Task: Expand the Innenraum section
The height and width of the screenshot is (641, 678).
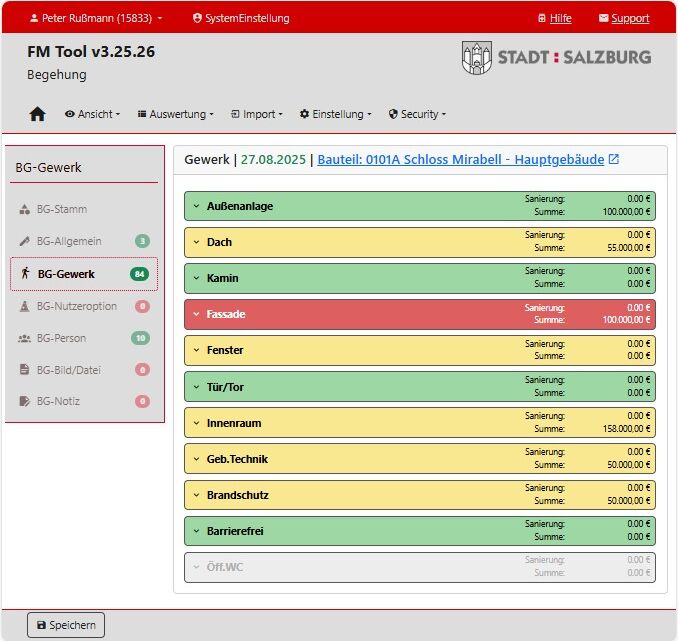Action: click(x=419, y=423)
